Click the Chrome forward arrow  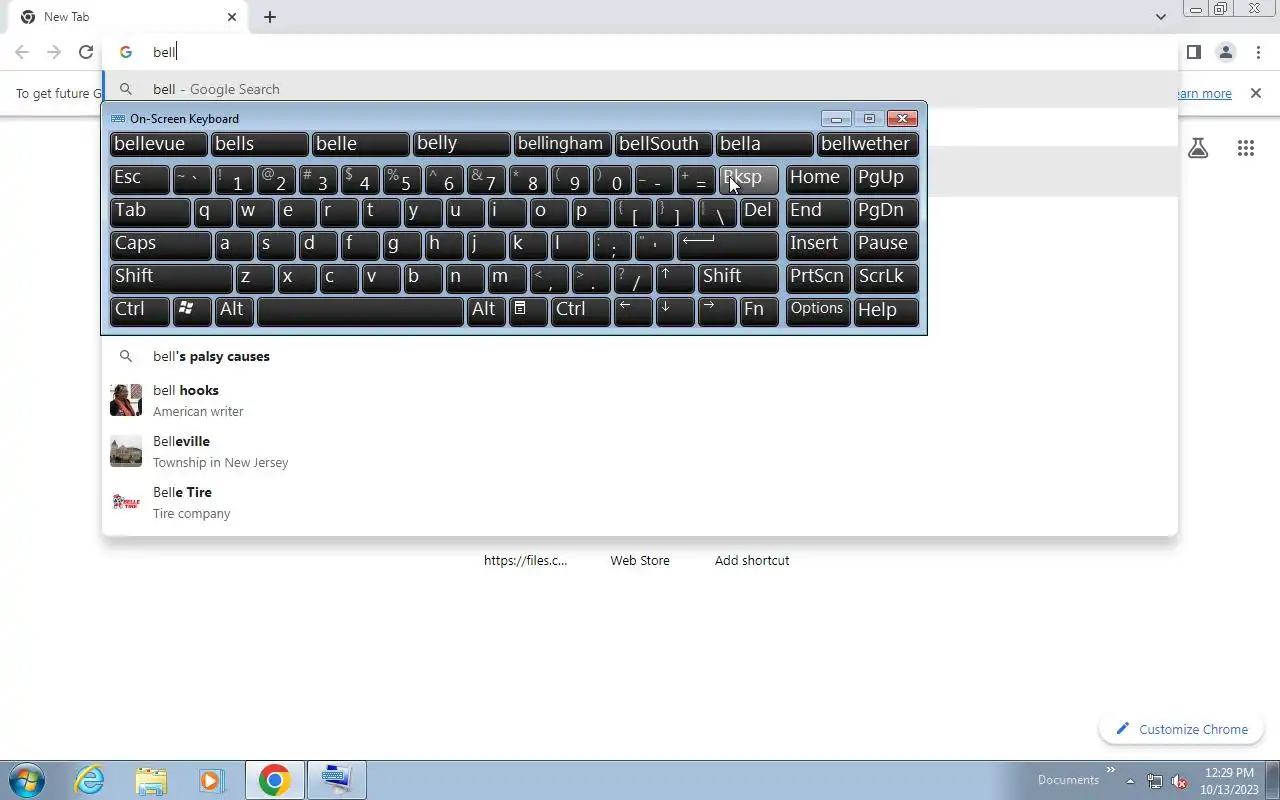[x=54, y=52]
